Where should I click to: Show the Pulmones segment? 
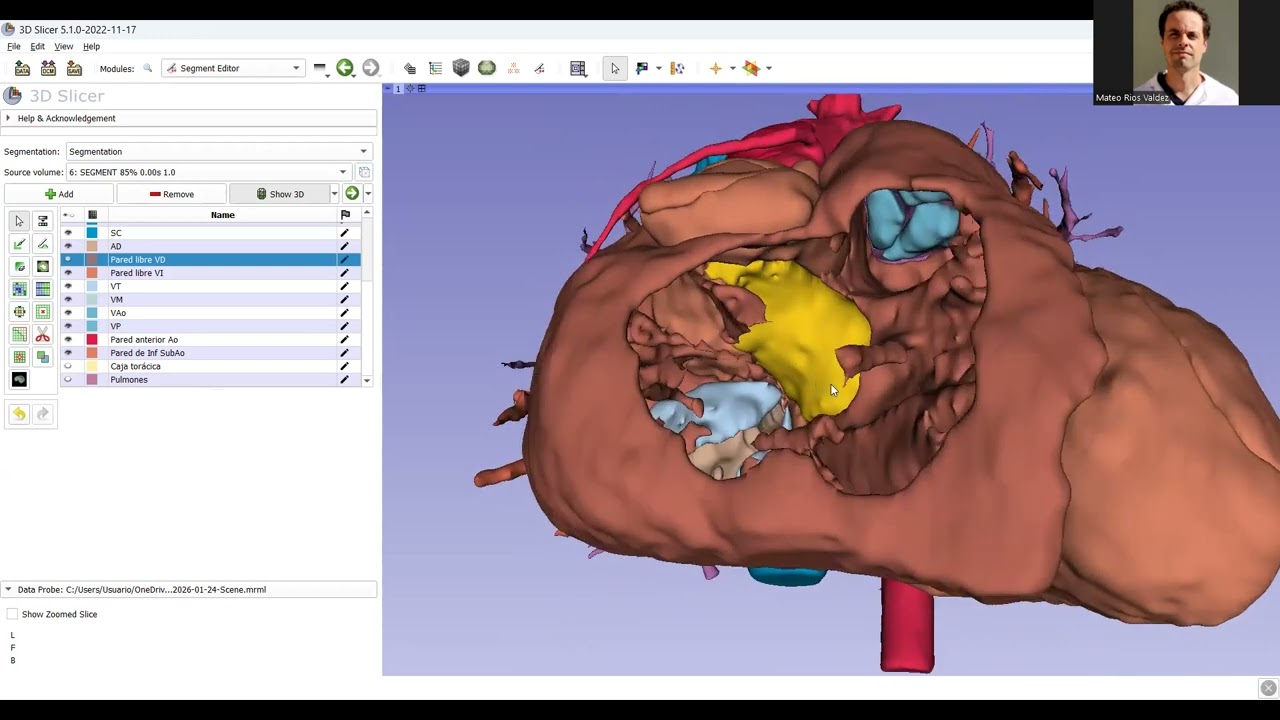(x=68, y=380)
